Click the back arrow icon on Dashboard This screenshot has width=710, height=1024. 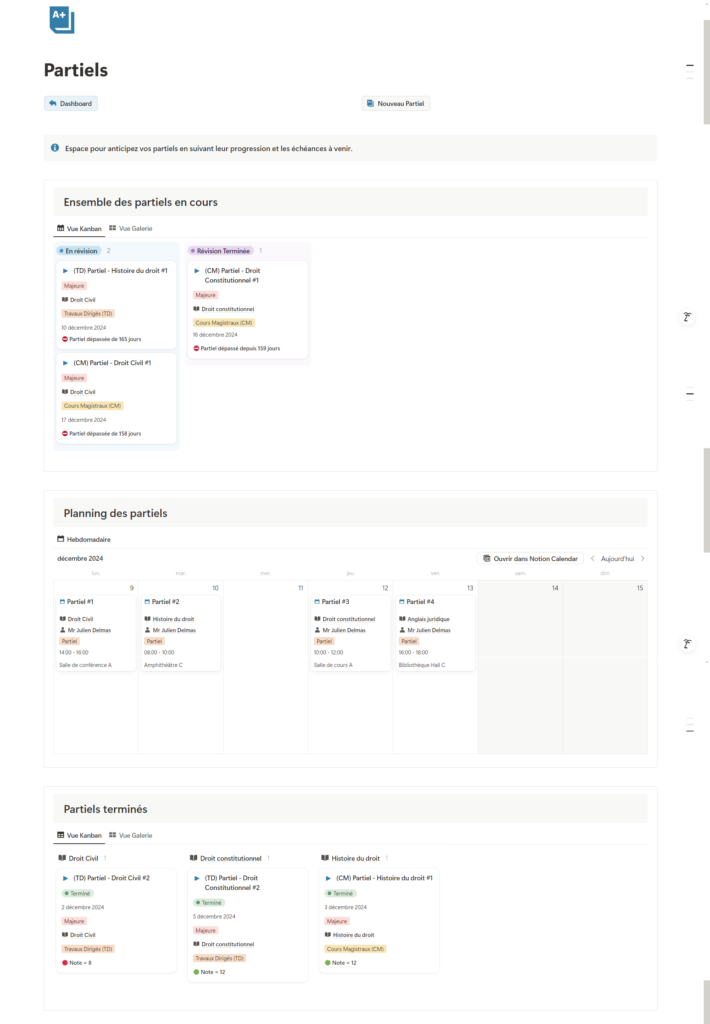tap(52, 103)
